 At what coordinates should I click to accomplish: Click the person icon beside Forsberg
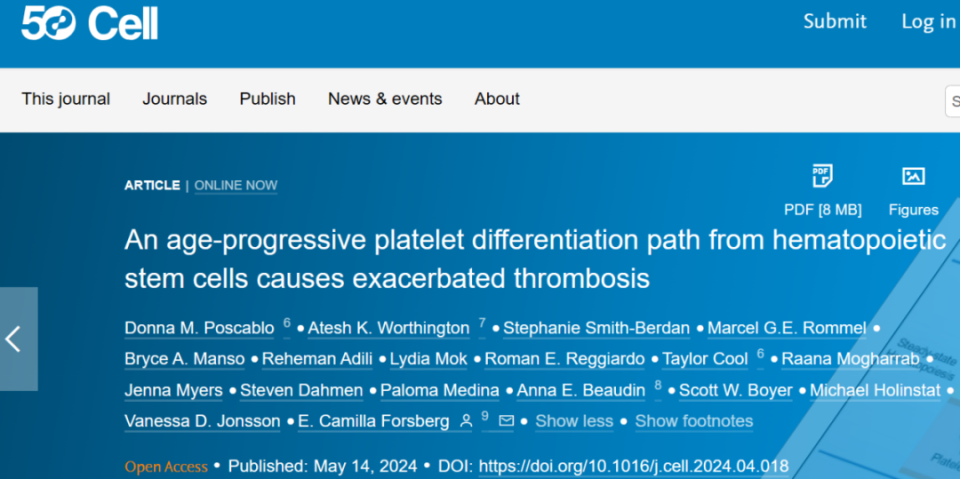coord(466,421)
